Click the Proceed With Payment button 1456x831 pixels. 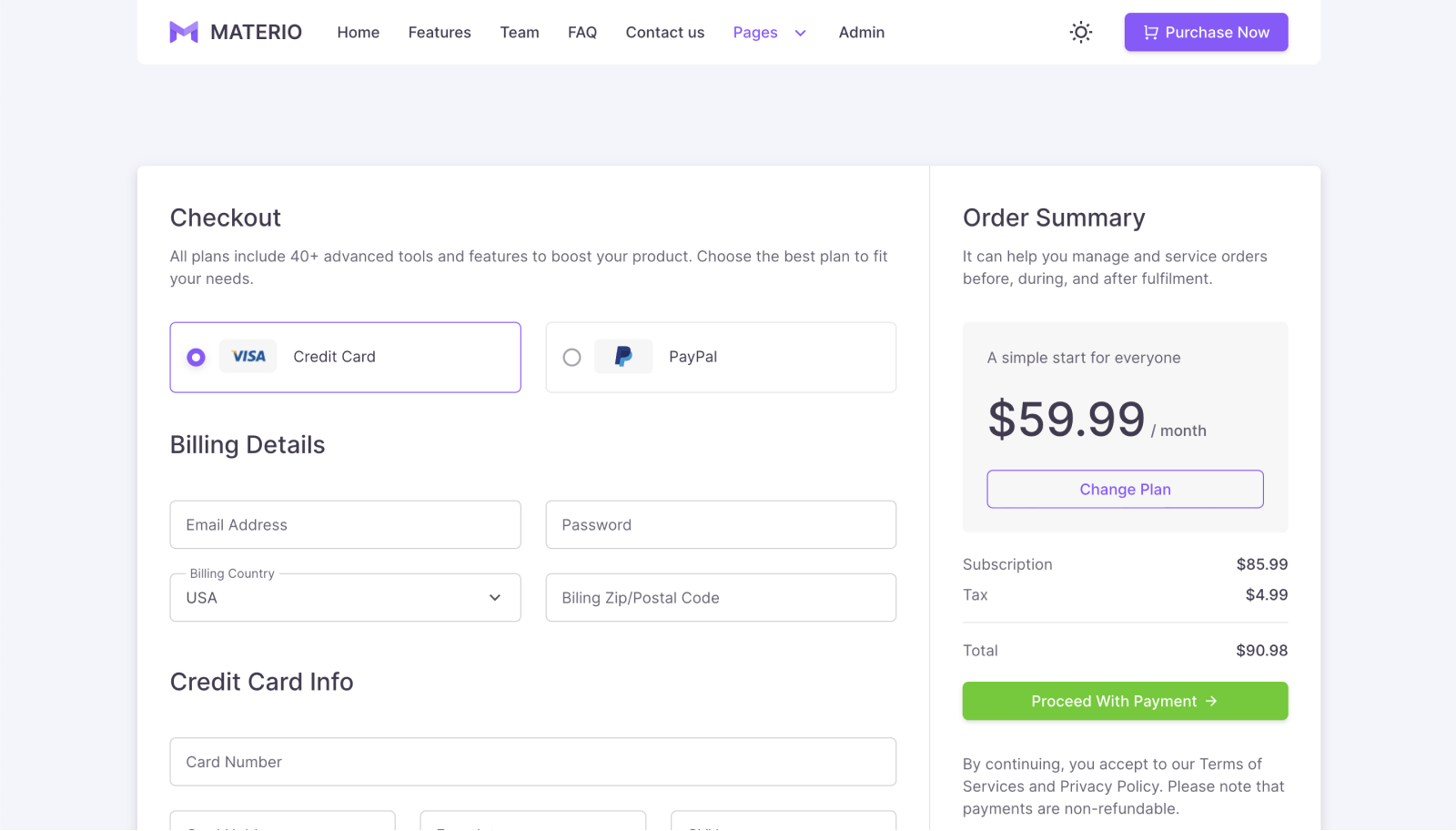1125,702
